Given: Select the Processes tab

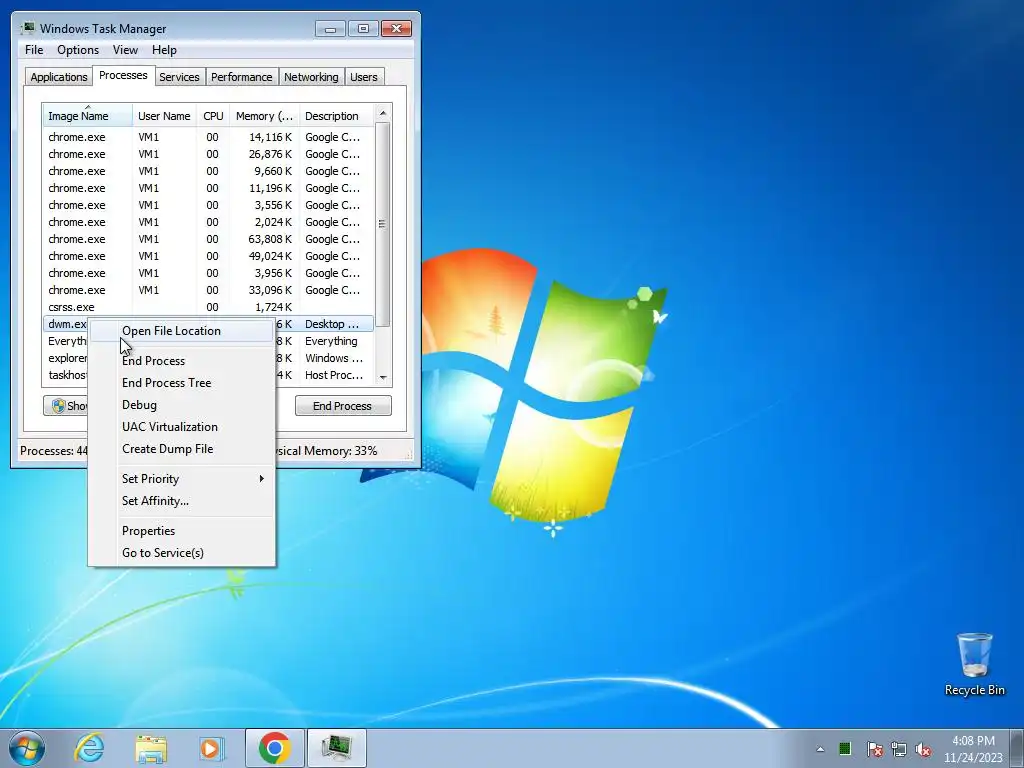Looking at the screenshot, I should pos(123,75).
